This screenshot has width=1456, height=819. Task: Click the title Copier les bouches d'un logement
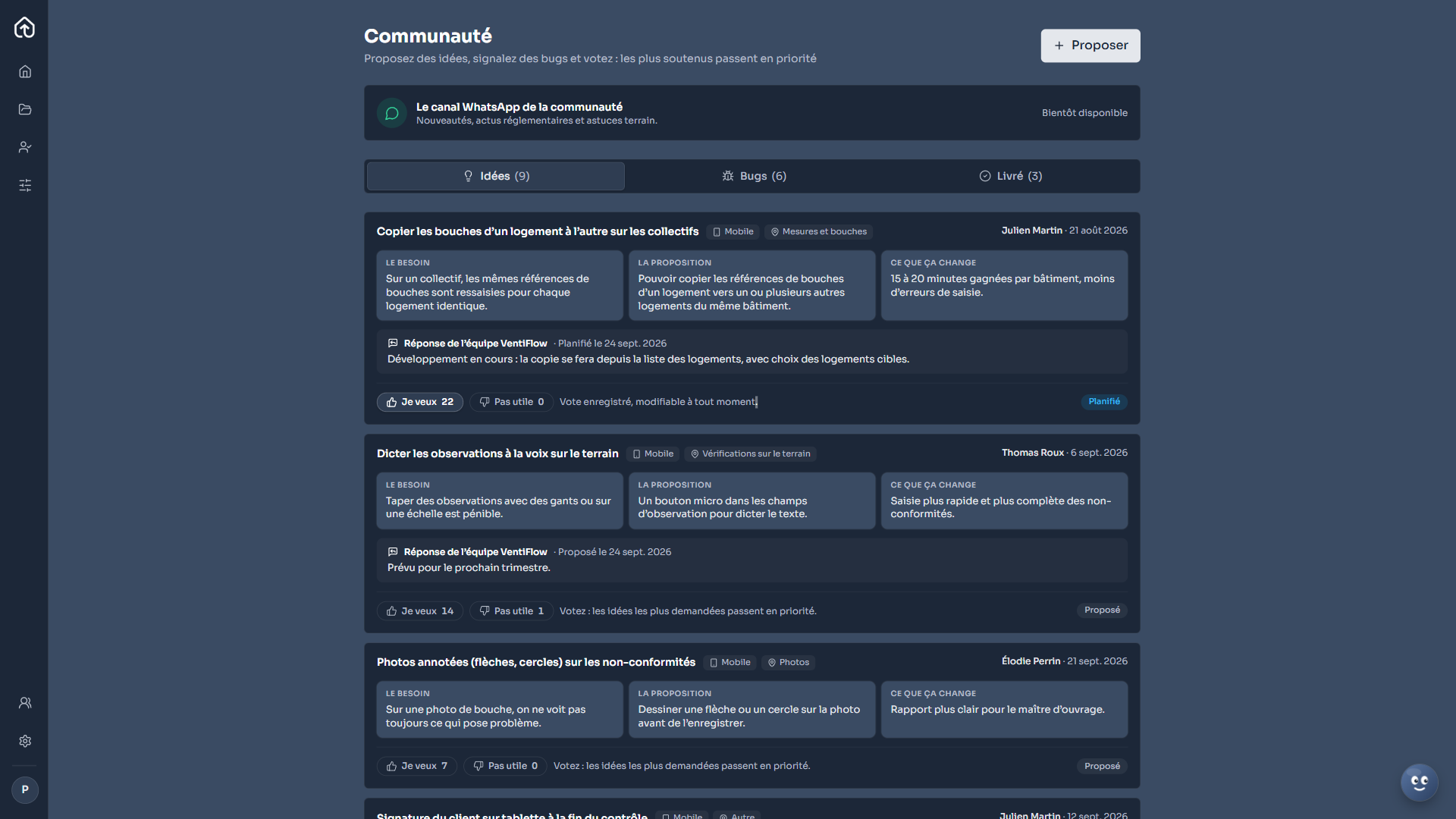pyautogui.click(x=538, y=231)
